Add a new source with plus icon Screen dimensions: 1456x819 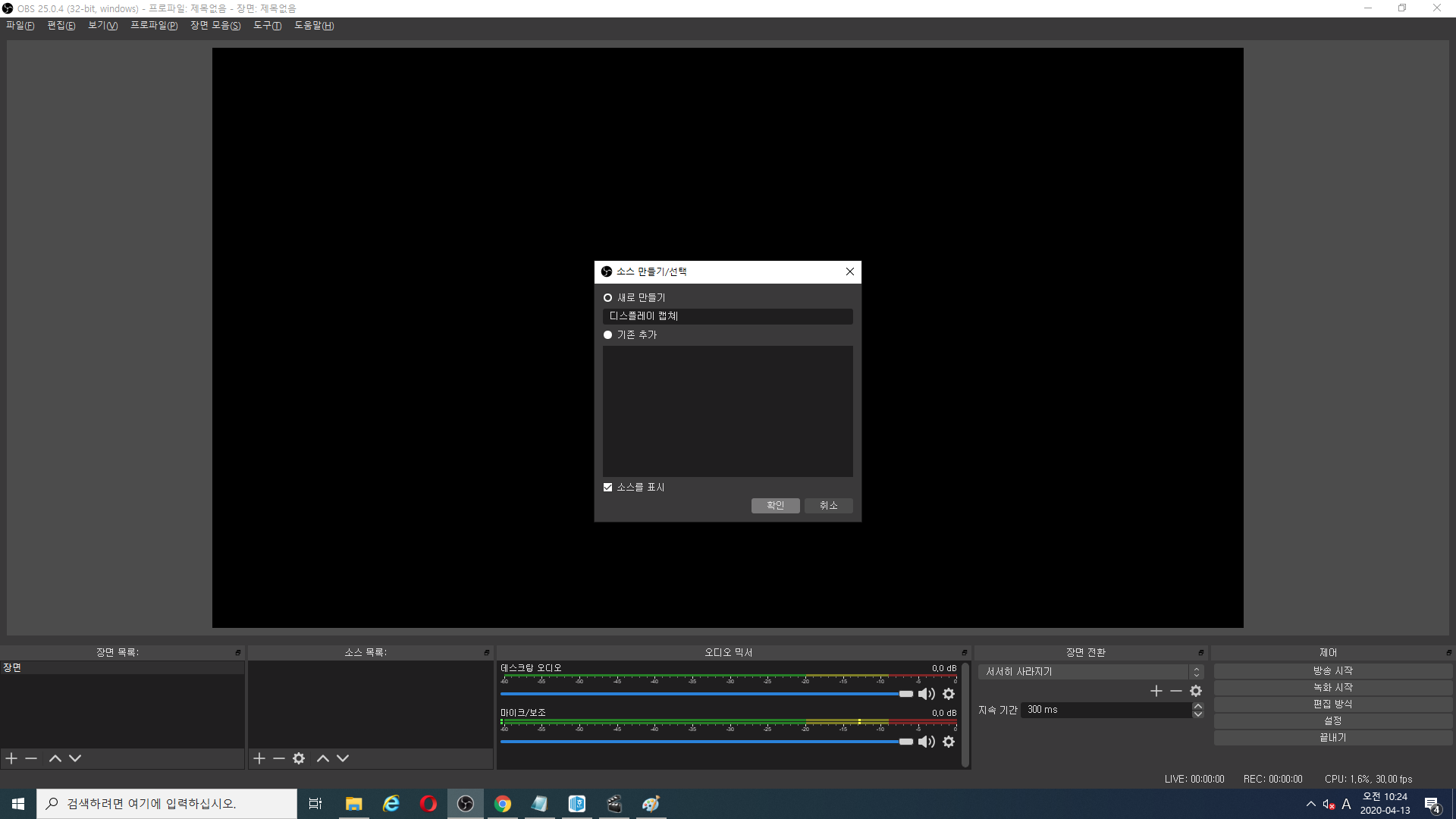259,758
